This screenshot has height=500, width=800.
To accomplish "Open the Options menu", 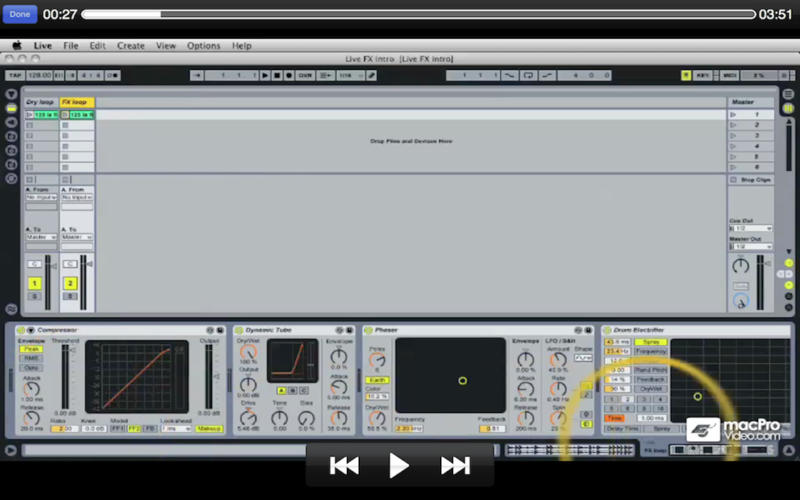I will [203, 46].
